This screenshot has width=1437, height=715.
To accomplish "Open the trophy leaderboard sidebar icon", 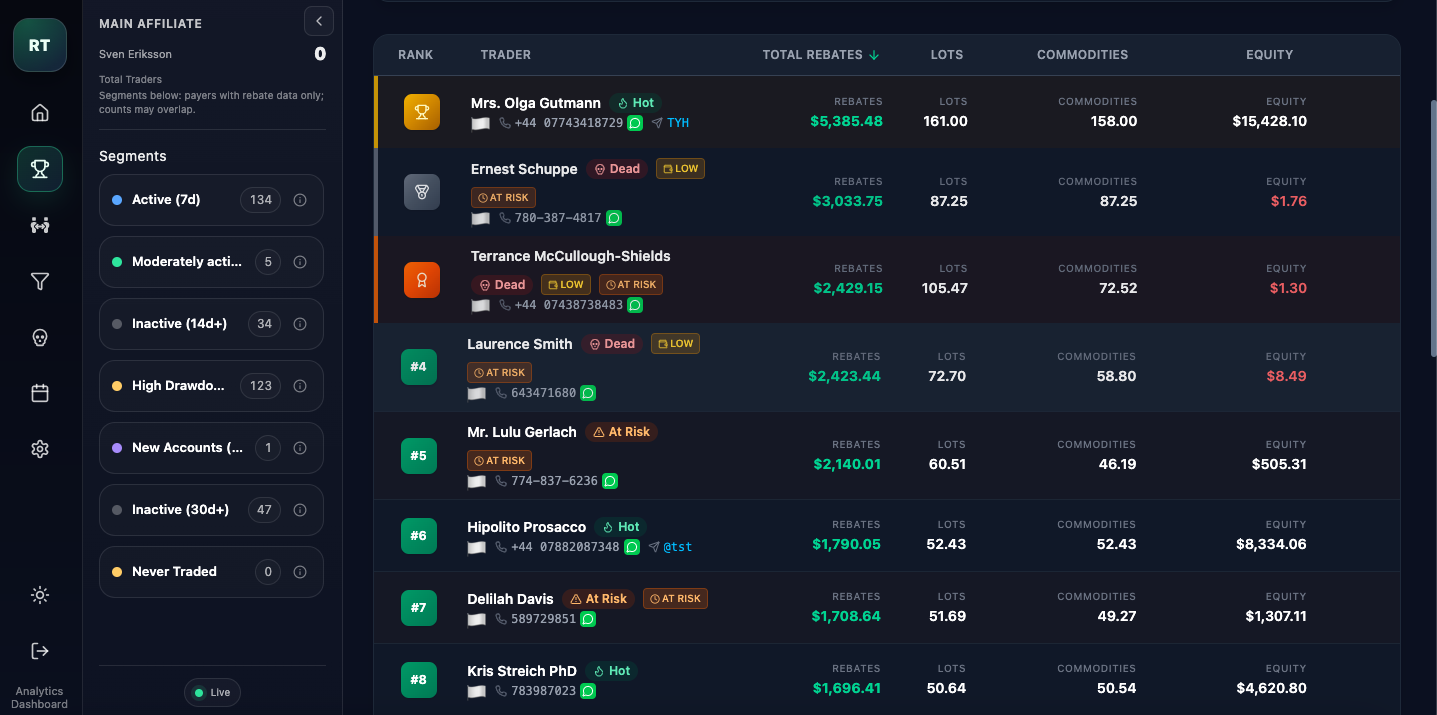I will (x=40, y=169).
